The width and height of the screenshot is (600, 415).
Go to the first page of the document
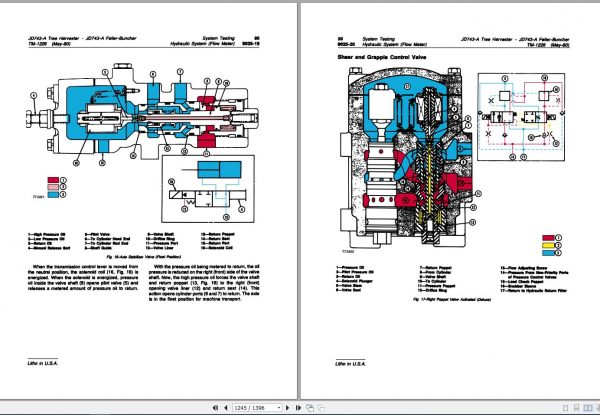[x=215, y=408]
